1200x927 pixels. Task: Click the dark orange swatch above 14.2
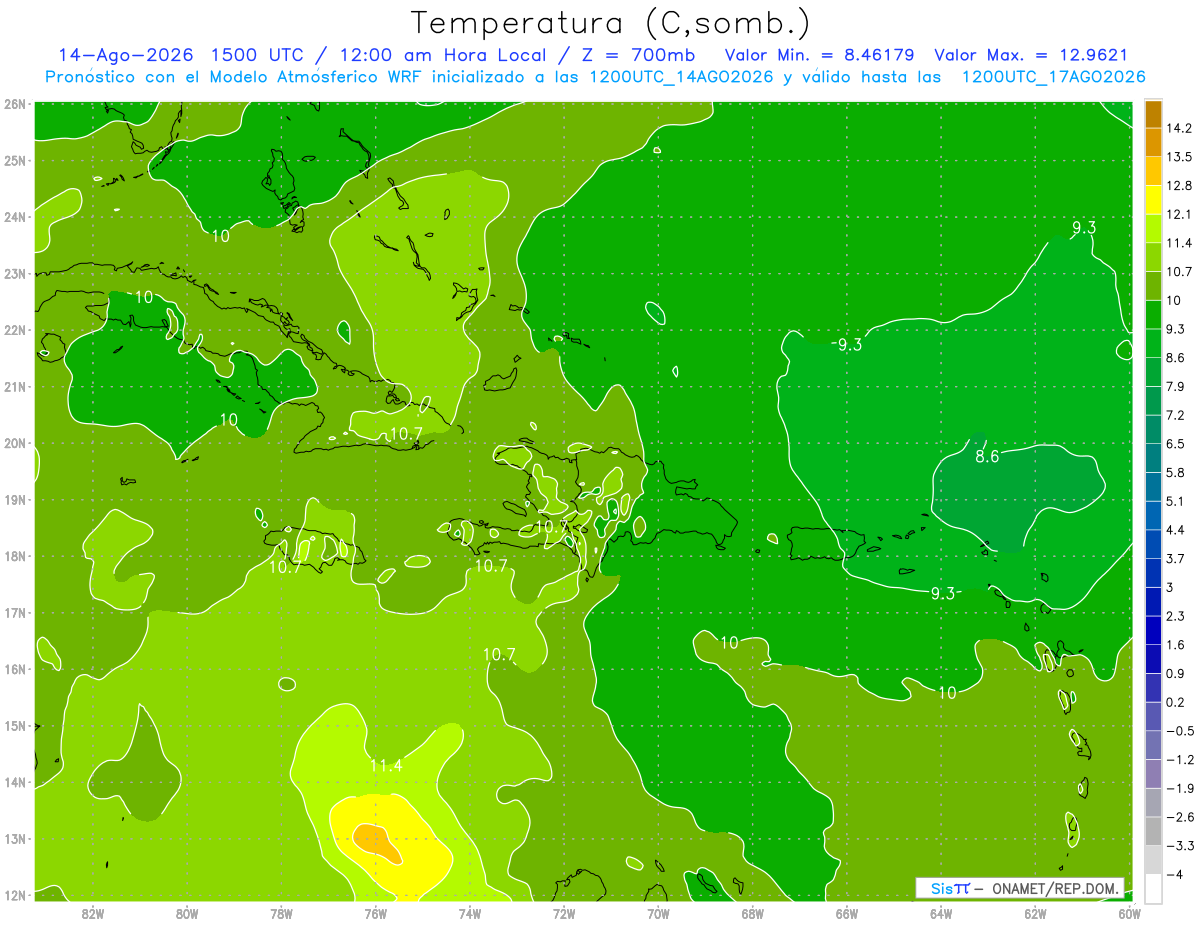coord(1154,115)
